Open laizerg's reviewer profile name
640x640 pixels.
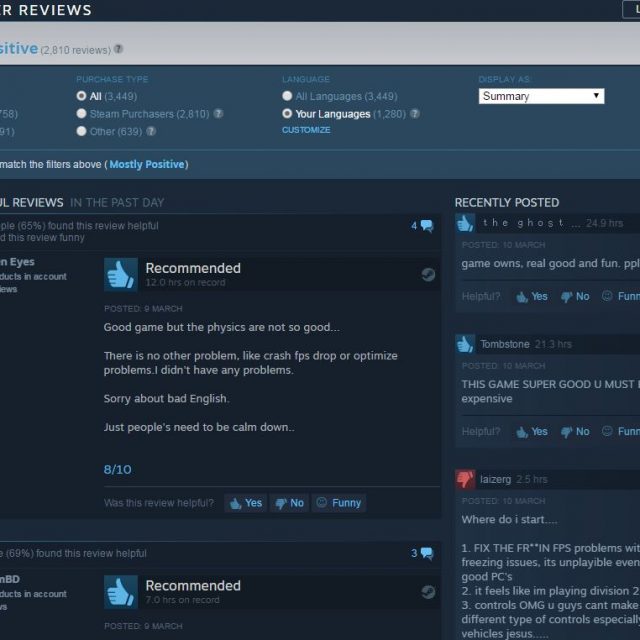(496, 479)
